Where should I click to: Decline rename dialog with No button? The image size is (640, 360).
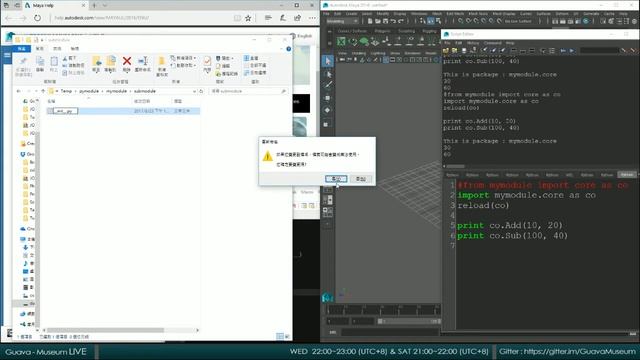[361, 179]
